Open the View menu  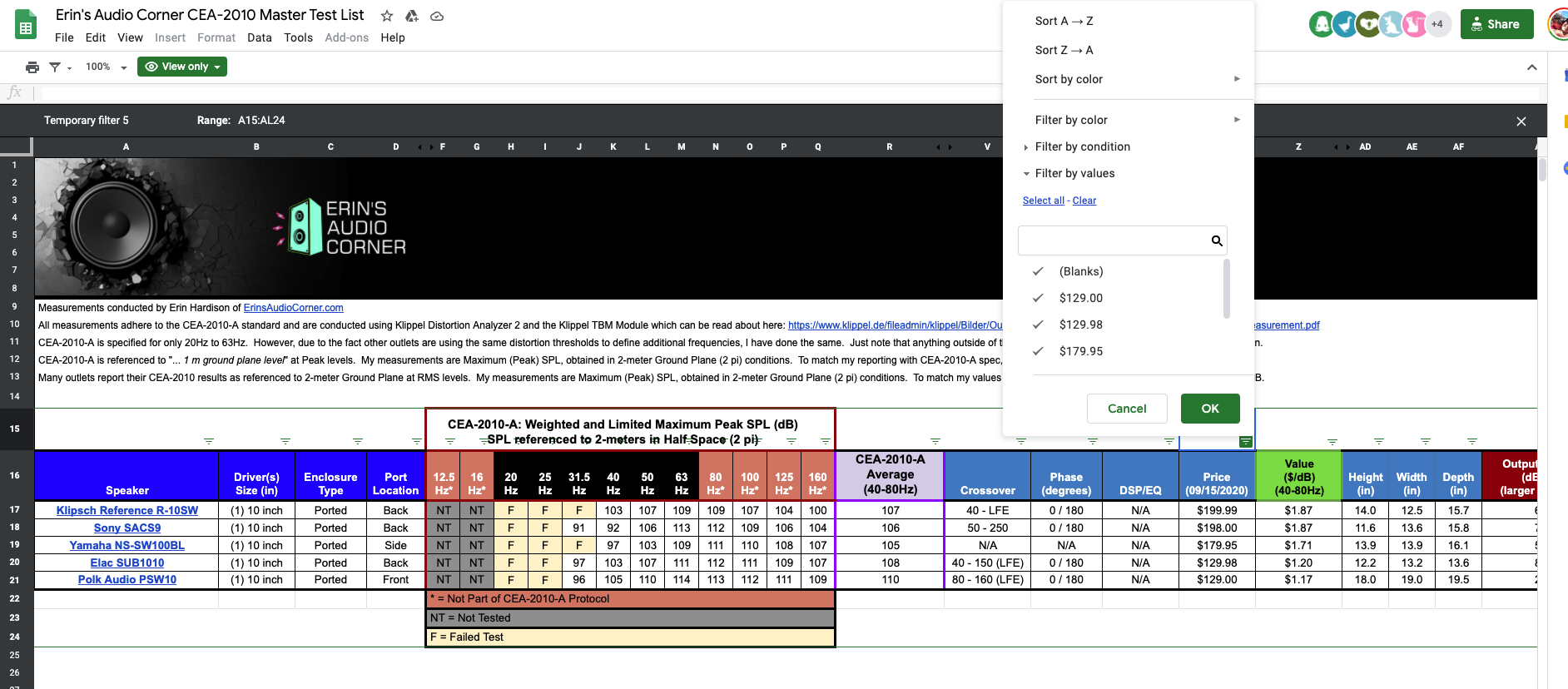[130, 37]
